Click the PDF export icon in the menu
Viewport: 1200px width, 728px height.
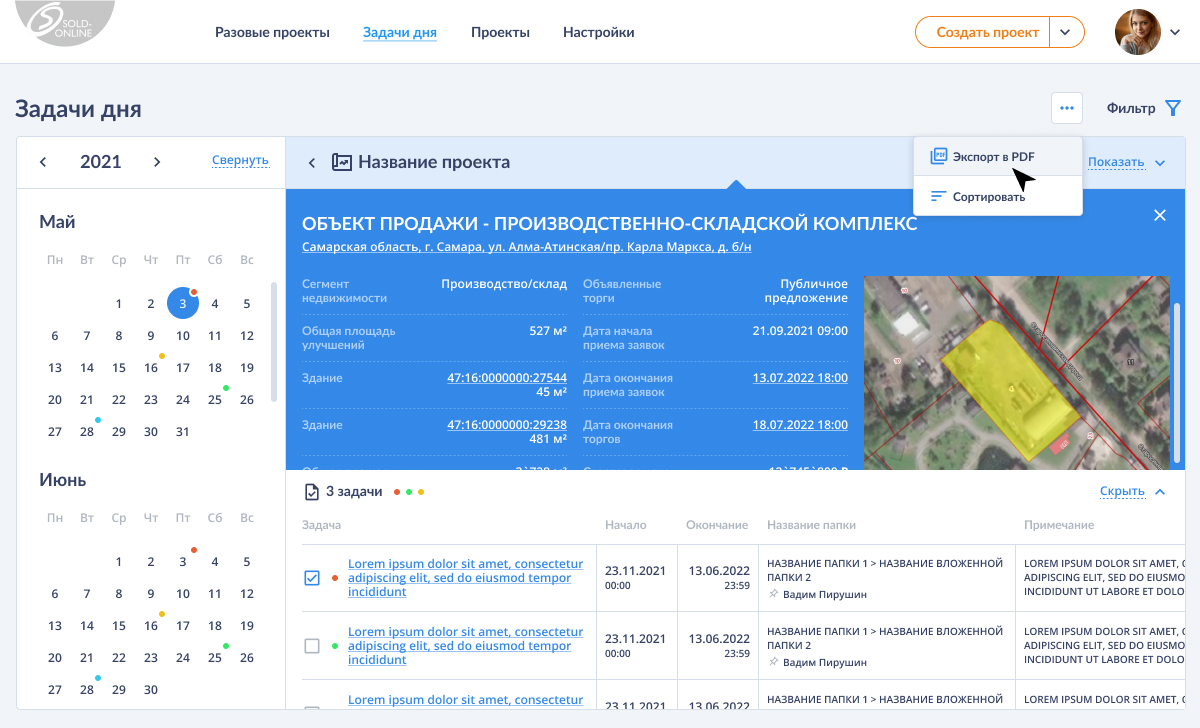(x=938, y=156)
